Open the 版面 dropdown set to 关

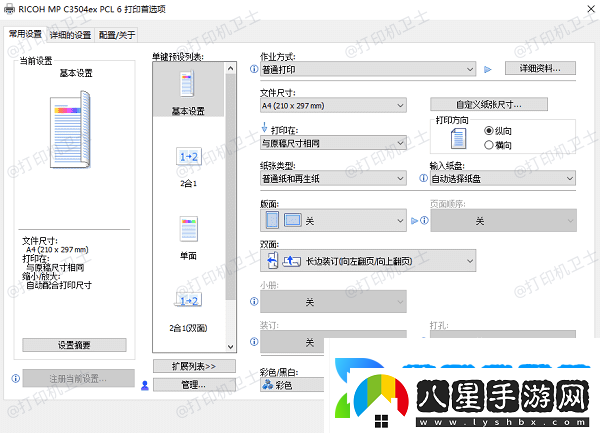click(333, 220)
